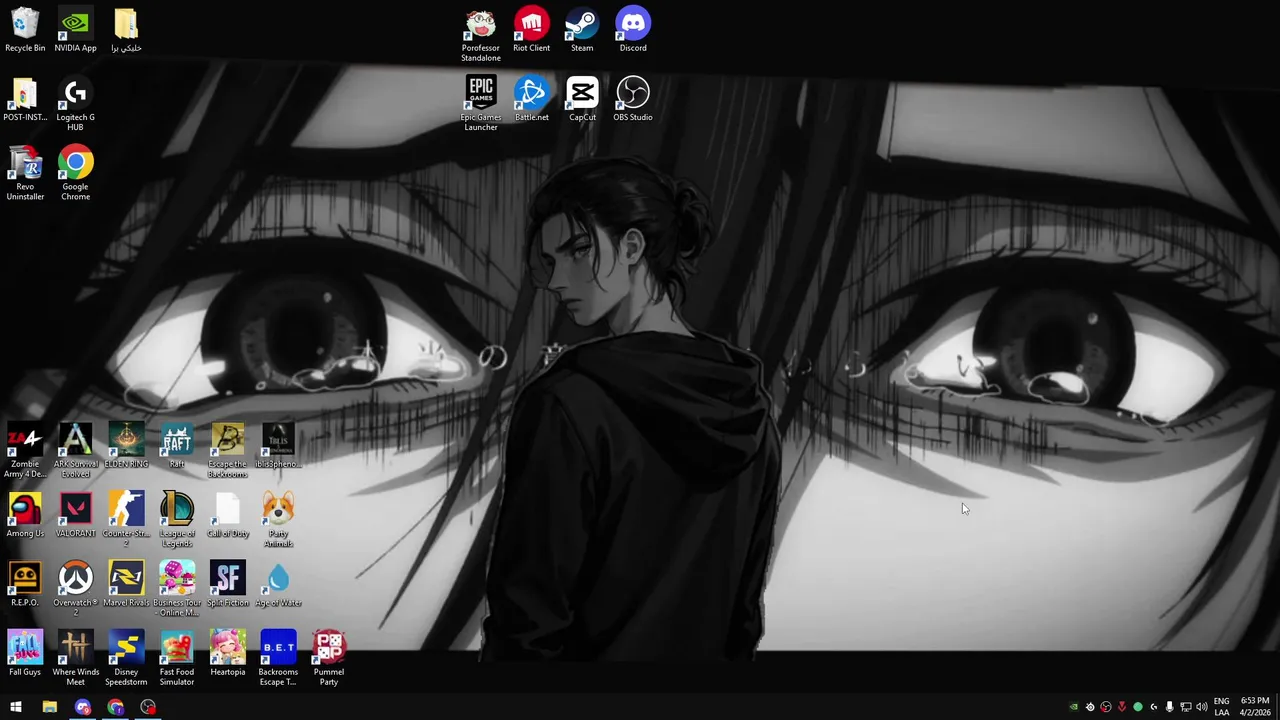This screenshot has width=1280, height=720.
Task: Switch ENG LAA input language indicator
Action: [x=1222, y=707]
